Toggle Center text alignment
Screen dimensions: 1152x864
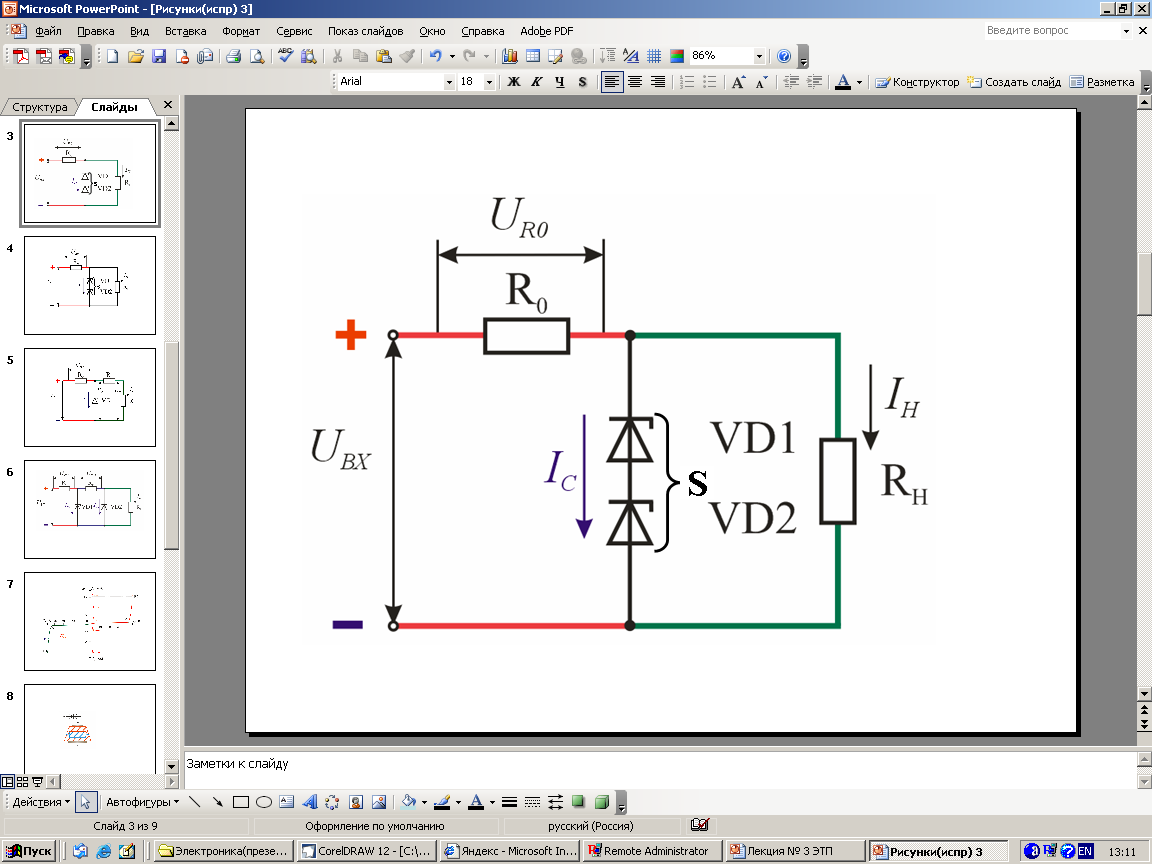point(635,82)
